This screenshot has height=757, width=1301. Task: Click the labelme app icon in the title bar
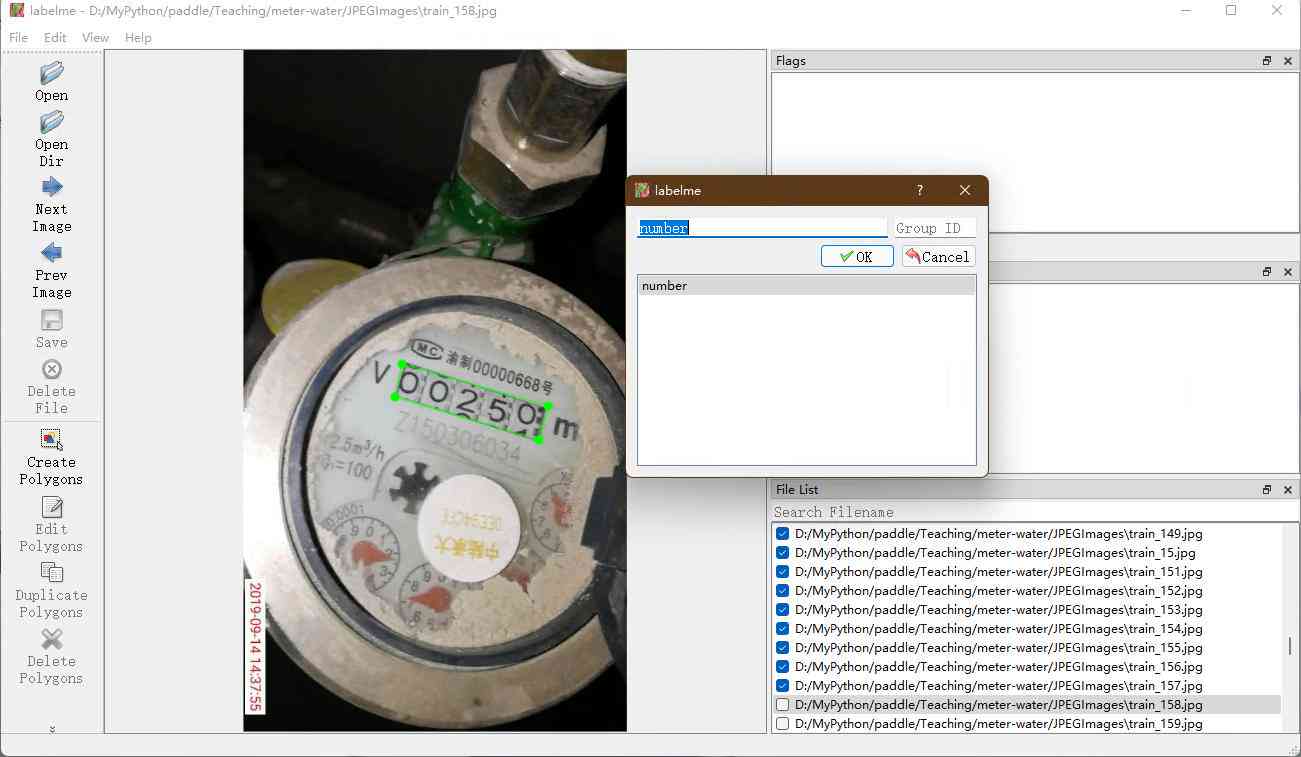coord(17,11)
